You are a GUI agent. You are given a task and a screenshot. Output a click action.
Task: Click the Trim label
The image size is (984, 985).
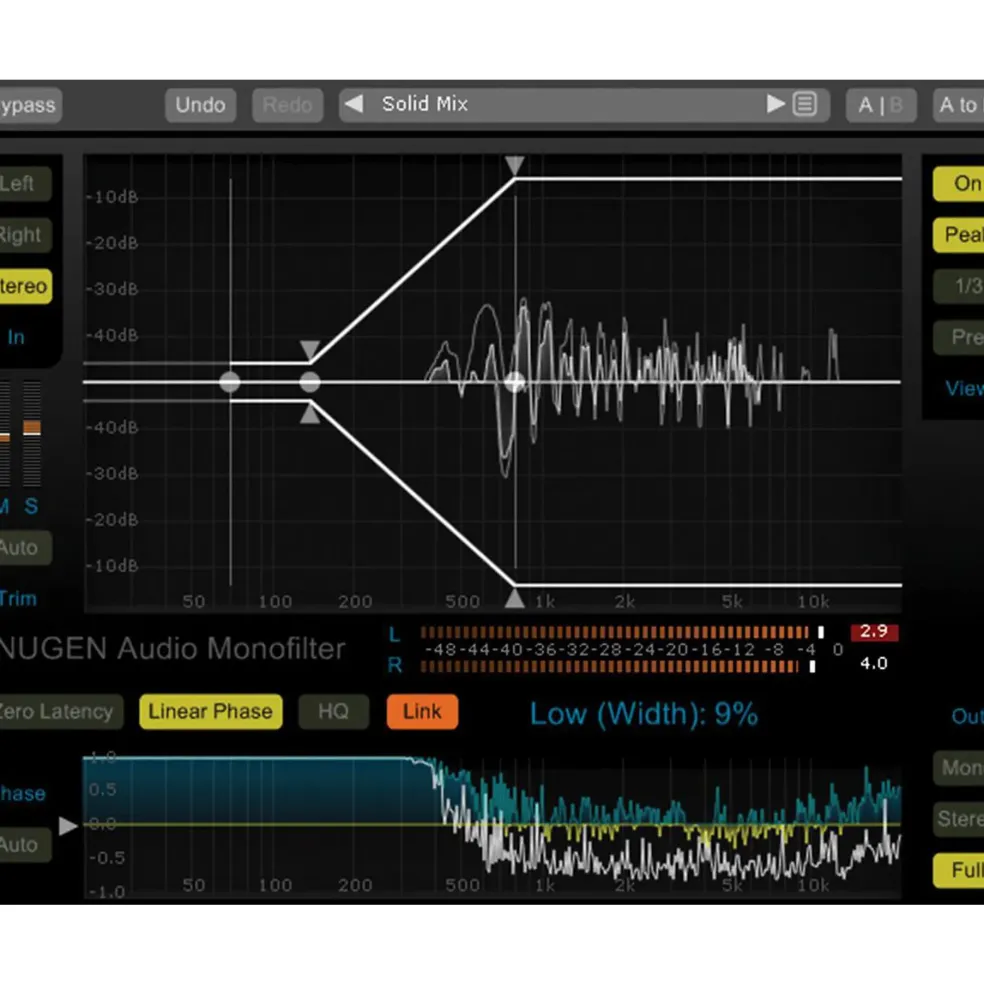click(18, 599)
